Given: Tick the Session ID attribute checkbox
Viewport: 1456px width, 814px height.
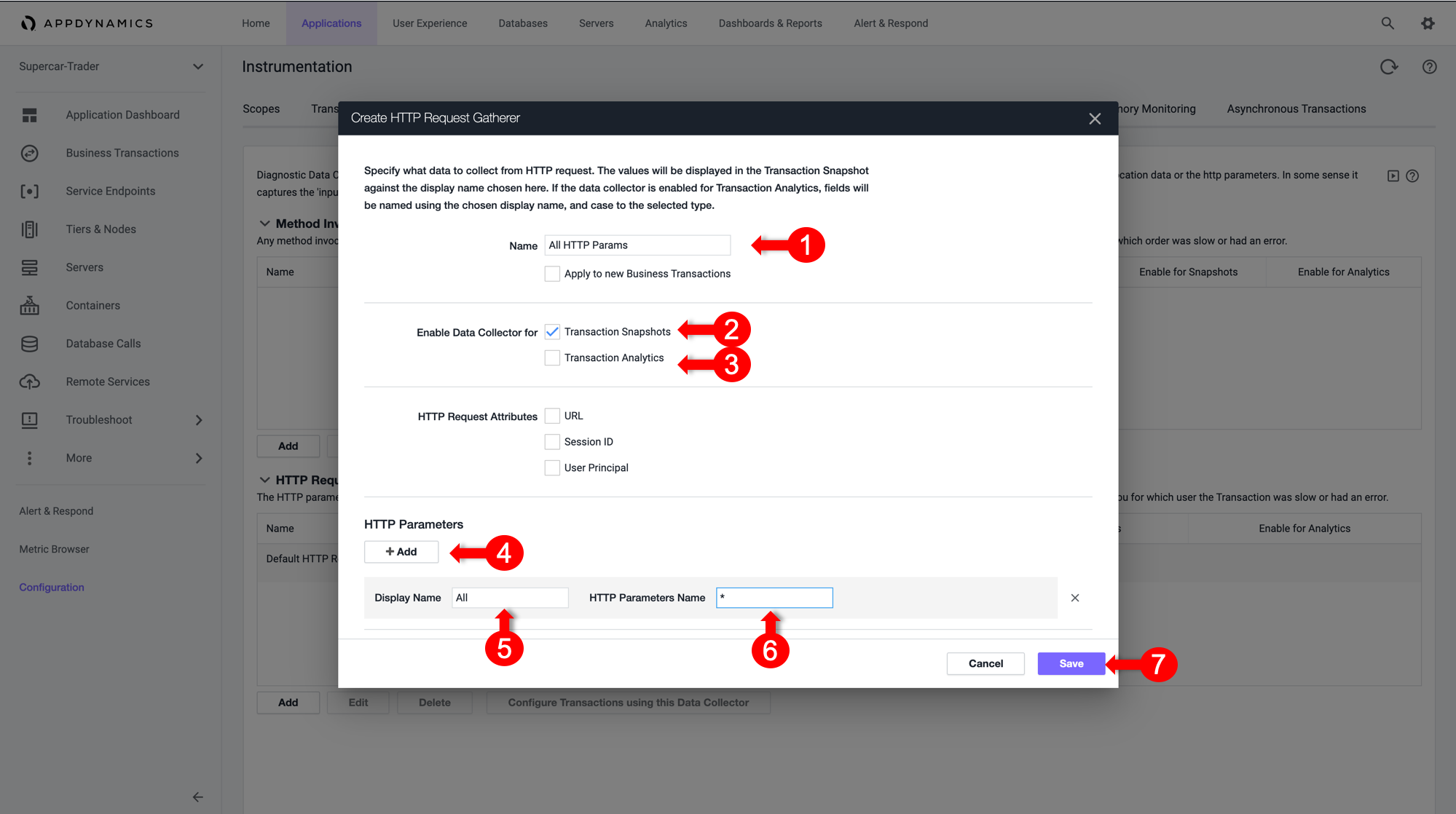Looking at the screenshot, I should coord(552,442).
